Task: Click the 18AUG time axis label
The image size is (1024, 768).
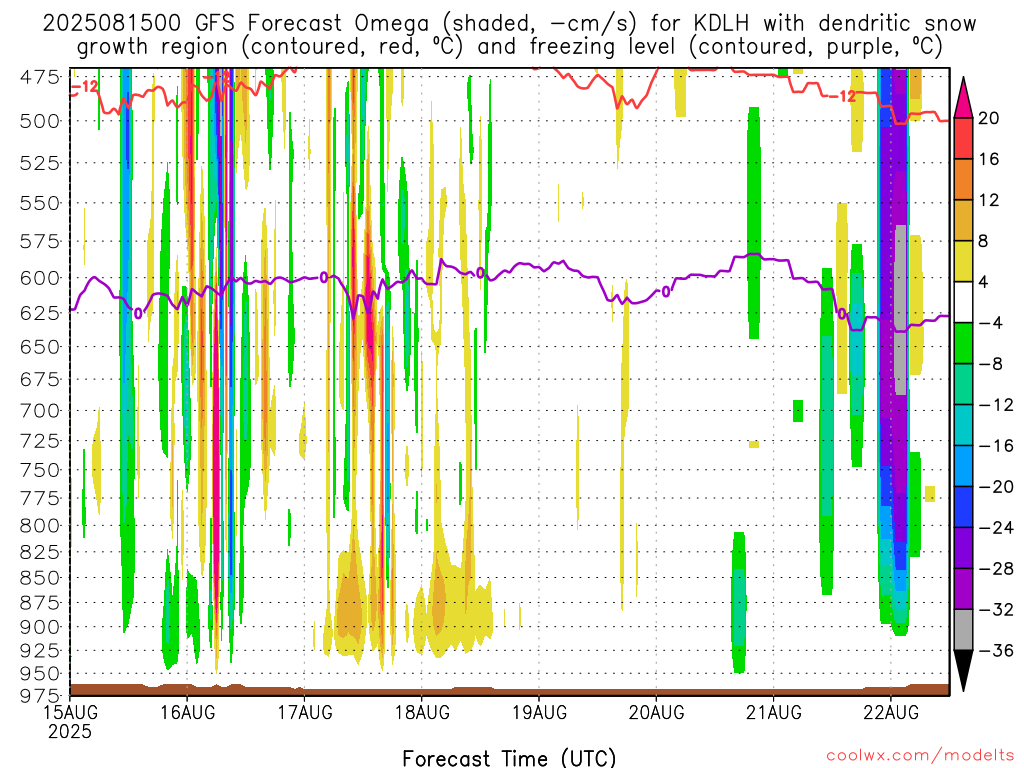Action: click(x=422, y=712)
